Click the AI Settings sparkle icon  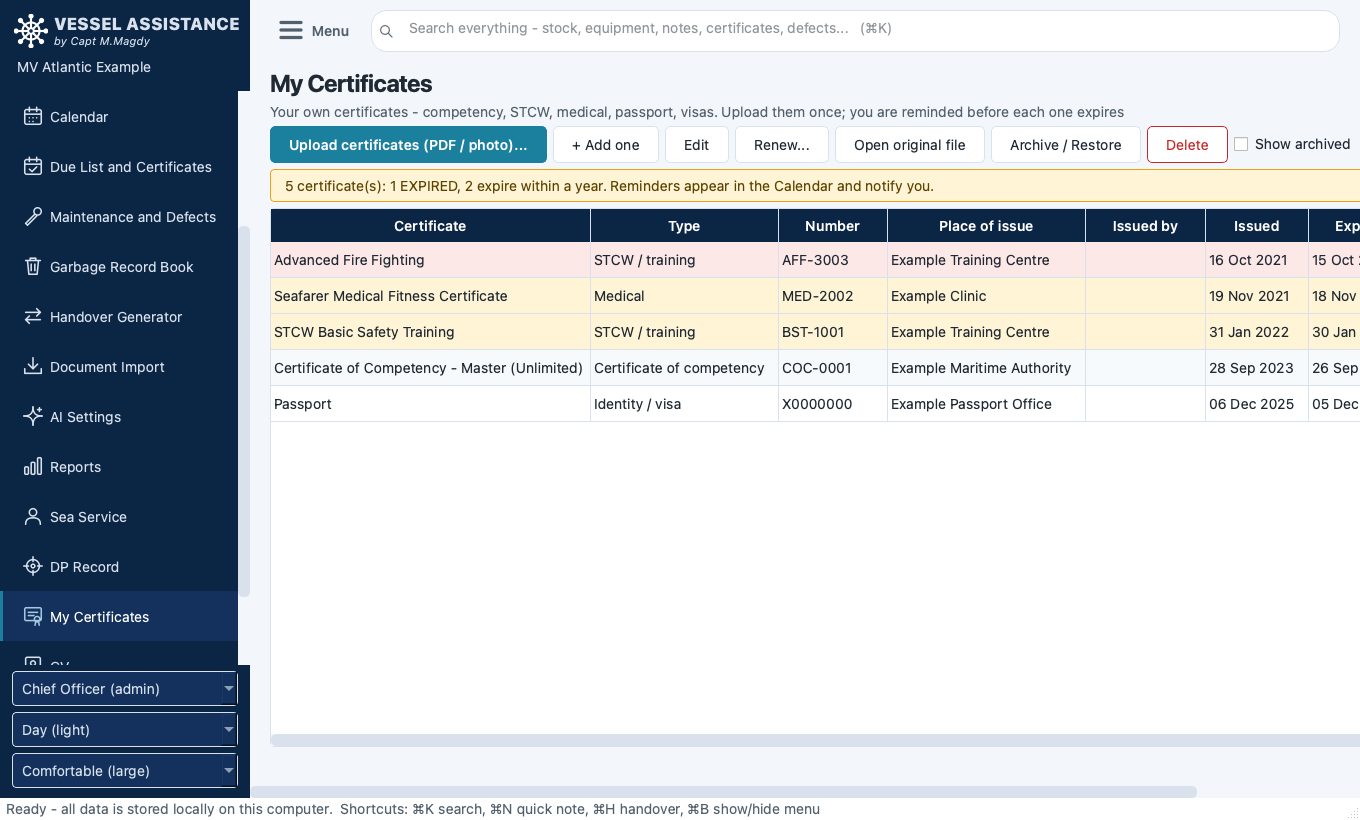pyautogui.click(x=33, y=417)
